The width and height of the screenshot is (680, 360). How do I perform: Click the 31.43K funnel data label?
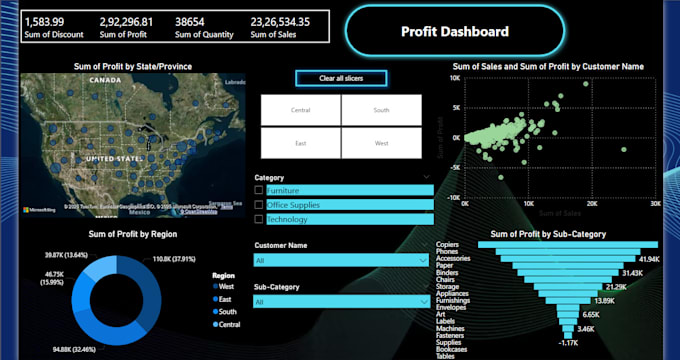[632, 273]
